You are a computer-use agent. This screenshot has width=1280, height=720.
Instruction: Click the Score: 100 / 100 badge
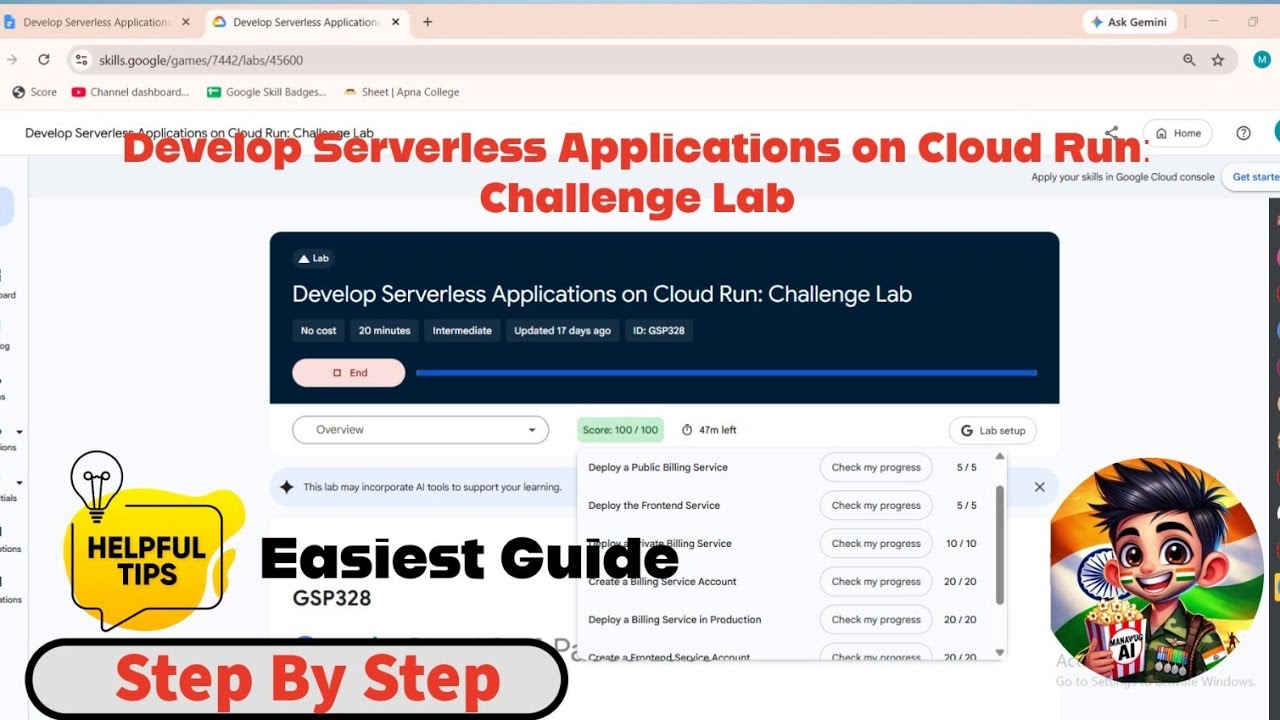620,430
